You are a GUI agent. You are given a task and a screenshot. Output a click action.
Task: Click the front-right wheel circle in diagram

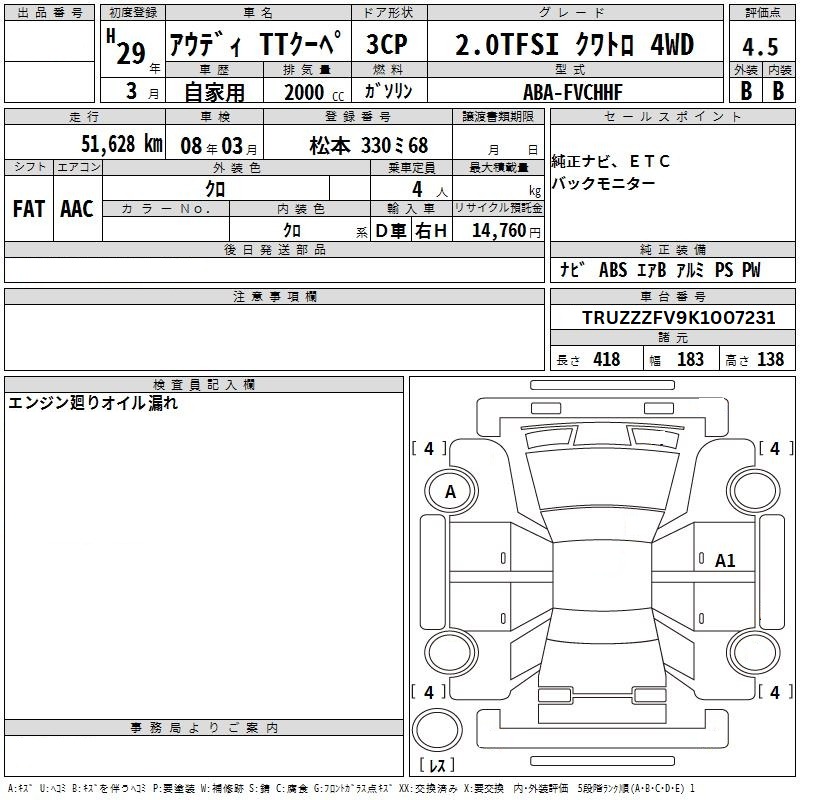coord(755,491)
